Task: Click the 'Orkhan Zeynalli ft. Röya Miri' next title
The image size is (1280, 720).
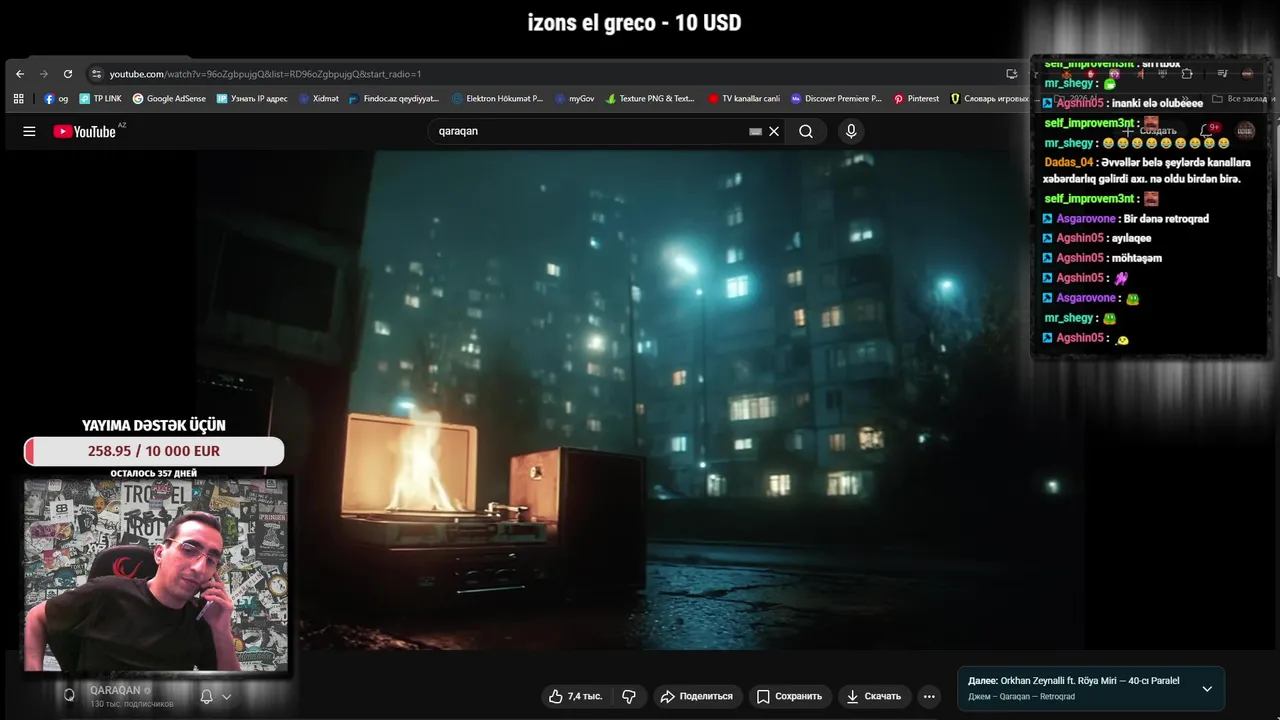Action: 1090,681
